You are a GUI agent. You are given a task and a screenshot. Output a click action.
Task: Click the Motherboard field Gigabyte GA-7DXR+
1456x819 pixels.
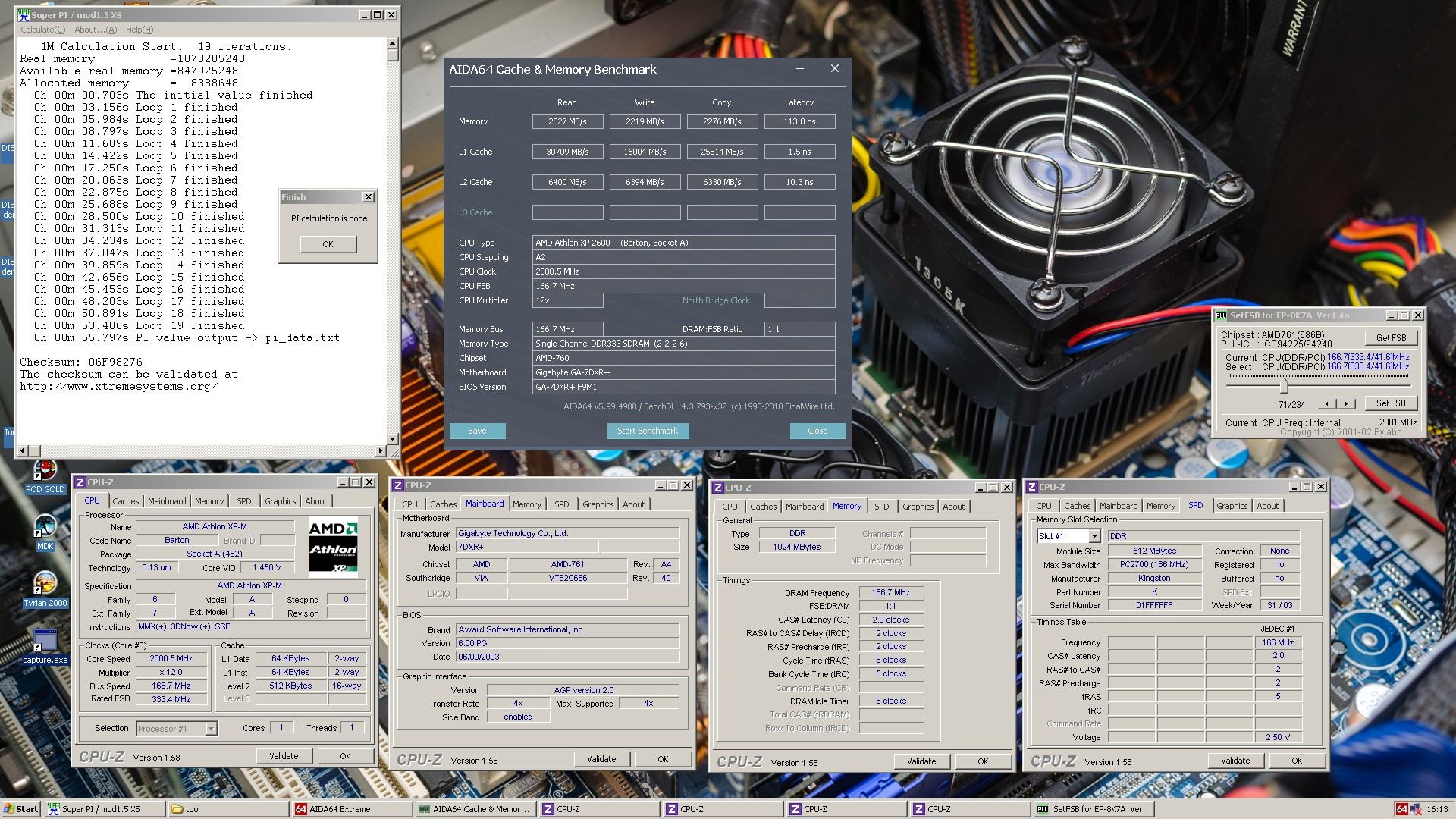click(x=683, y=372)
